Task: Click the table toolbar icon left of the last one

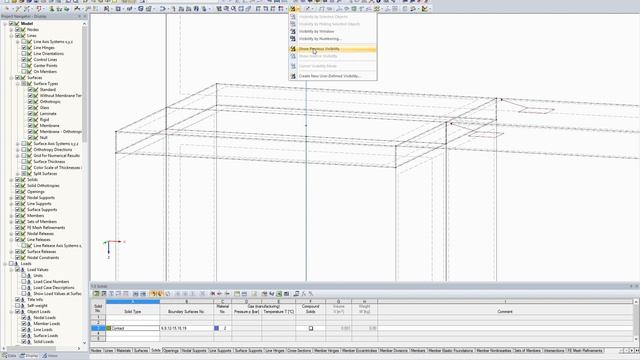Action: [x=304, y=294]
